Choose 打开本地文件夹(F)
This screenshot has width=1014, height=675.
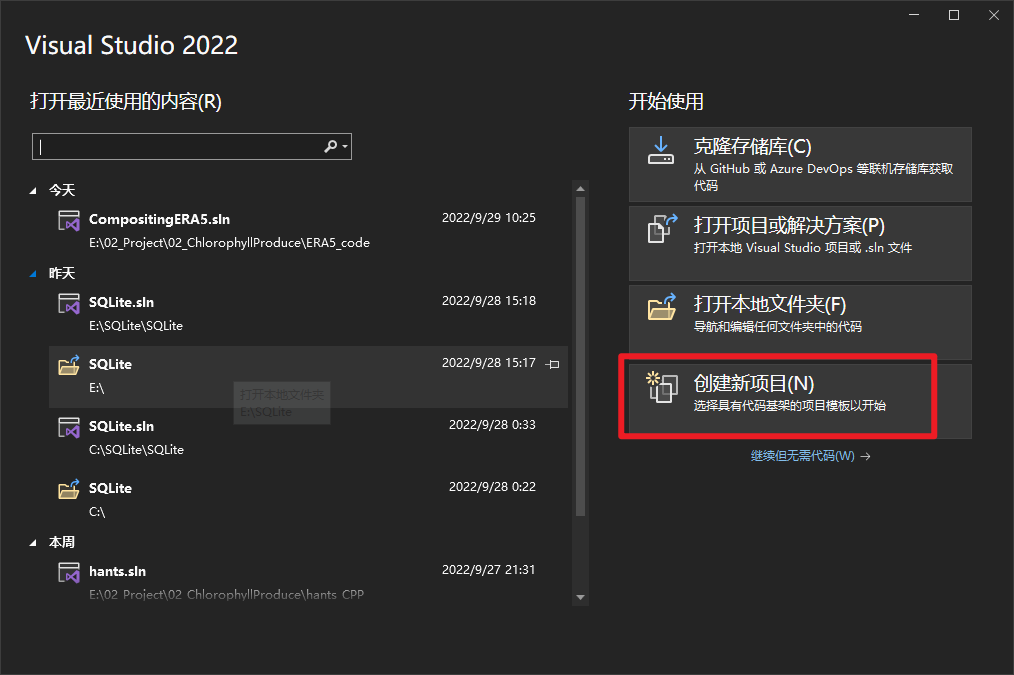tap(800, 322)
